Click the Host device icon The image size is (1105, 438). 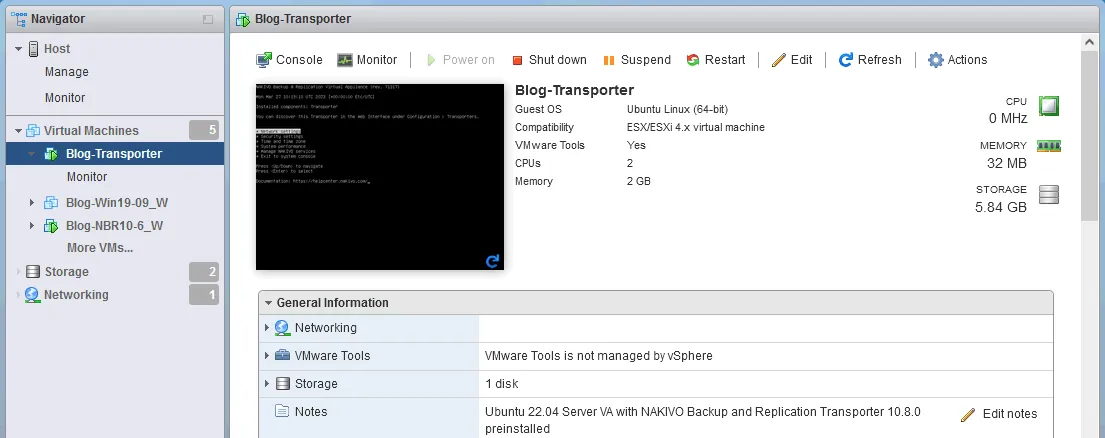[33, 49]
